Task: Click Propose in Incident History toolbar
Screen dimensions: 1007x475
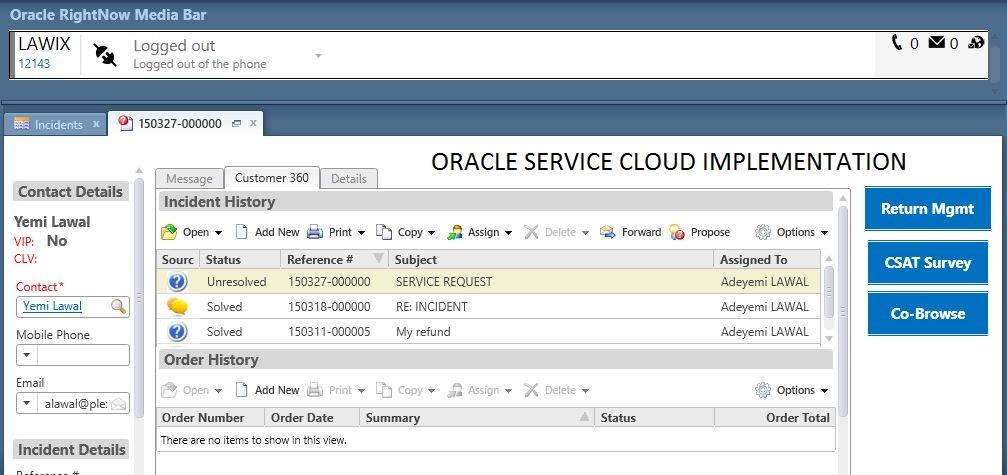Action: click(699, 232)
